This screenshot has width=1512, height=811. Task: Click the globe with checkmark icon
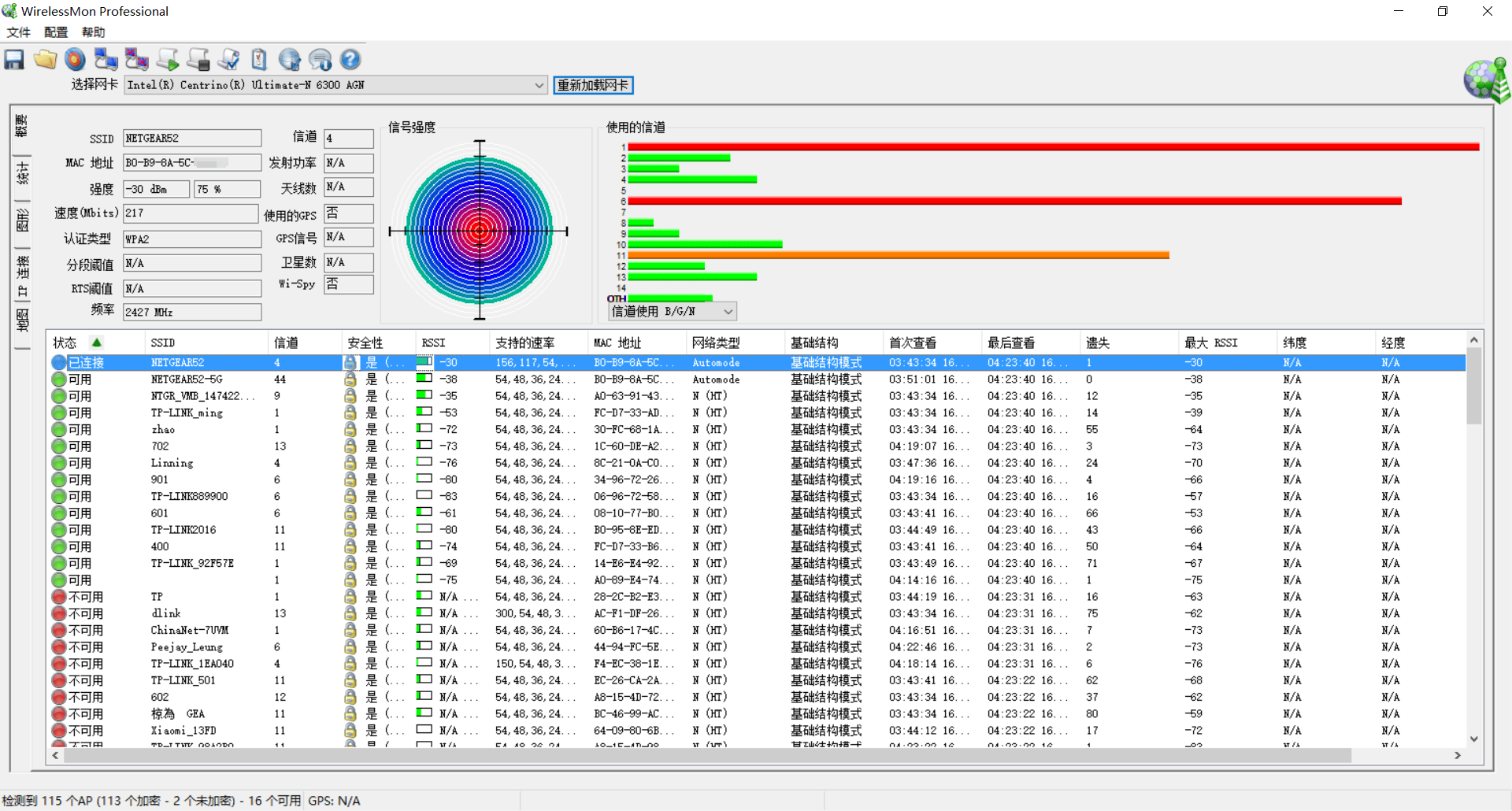coord(290,60)
